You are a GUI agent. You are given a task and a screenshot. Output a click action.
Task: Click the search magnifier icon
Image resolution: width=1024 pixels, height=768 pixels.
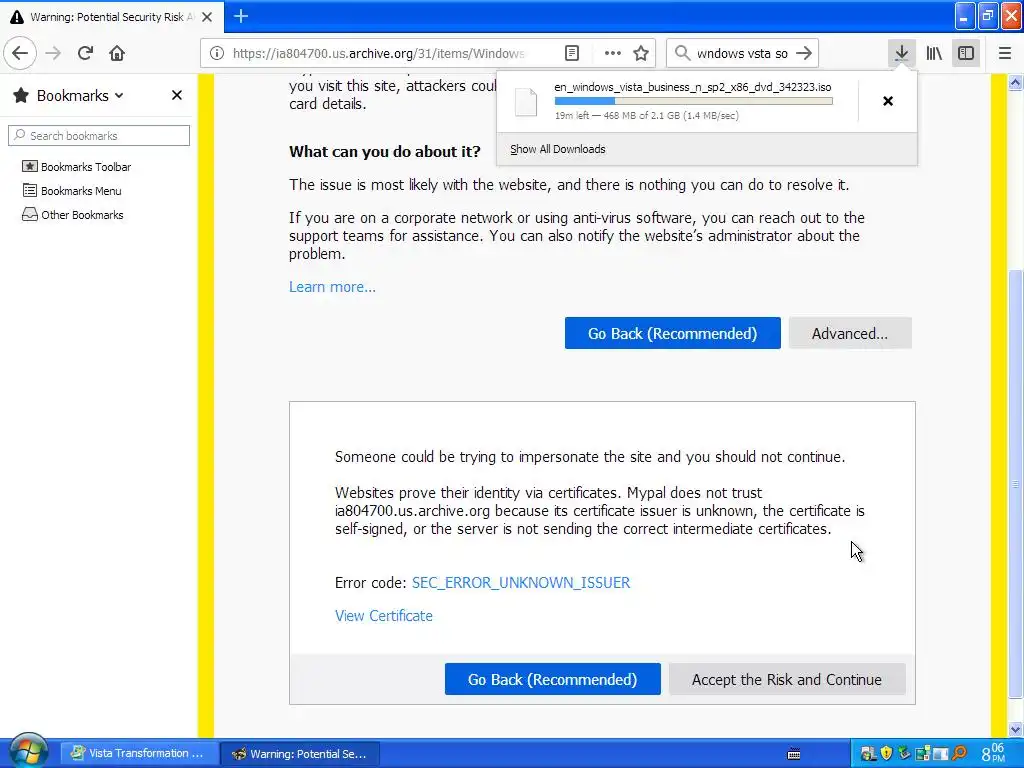pos(682,53)
